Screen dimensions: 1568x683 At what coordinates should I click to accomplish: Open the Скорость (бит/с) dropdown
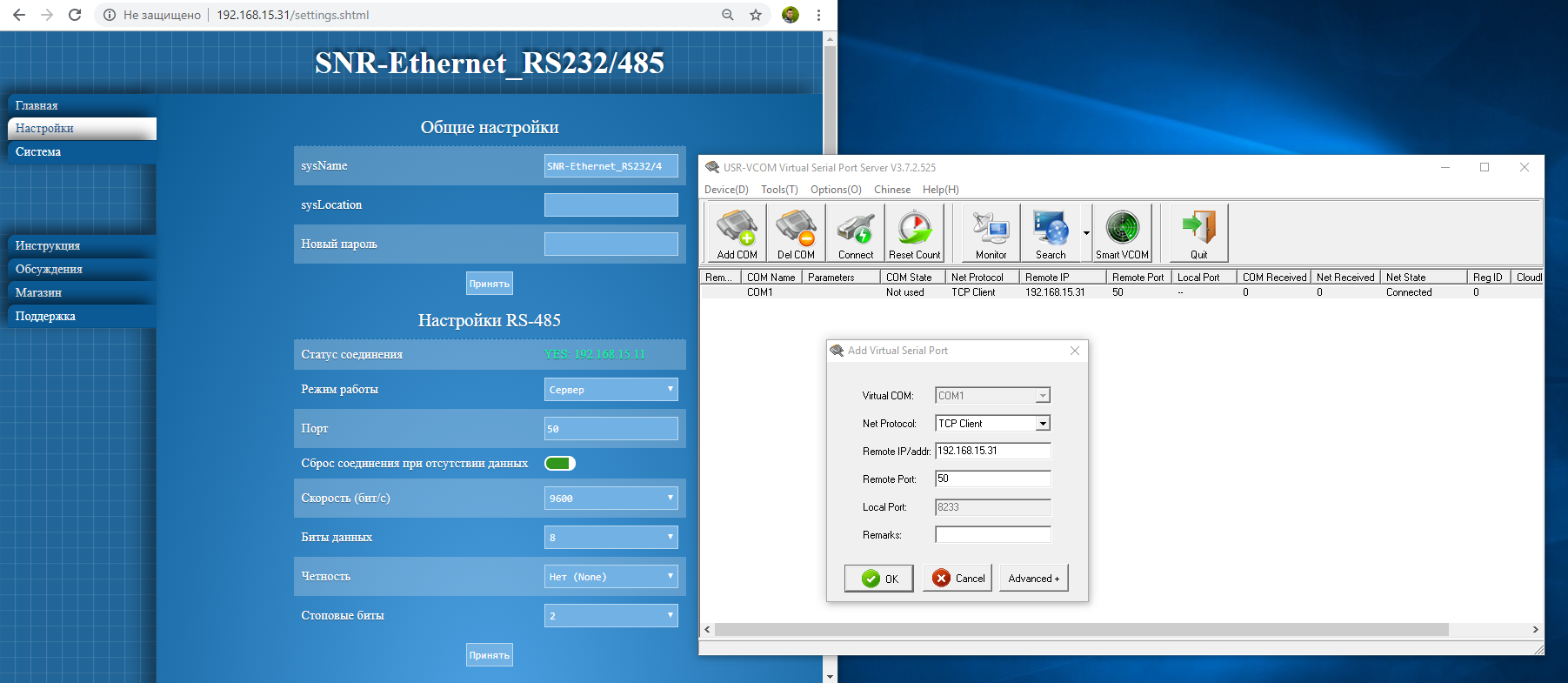tap(611, 499)
